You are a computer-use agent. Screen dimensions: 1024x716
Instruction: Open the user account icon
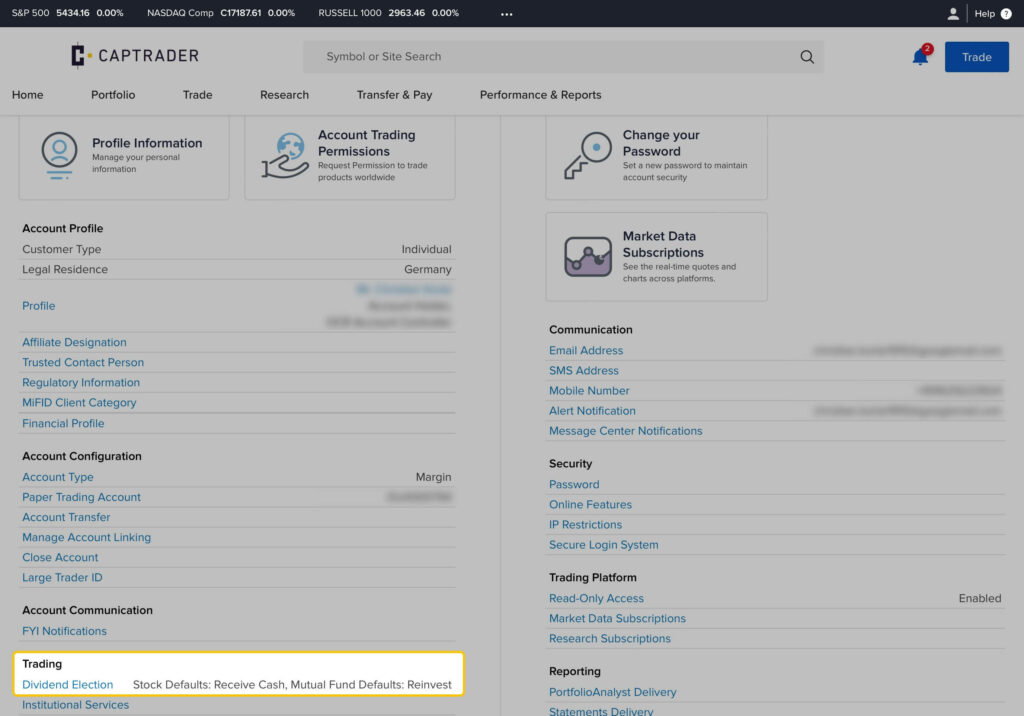pyautogui.click(x=953, y=13)
